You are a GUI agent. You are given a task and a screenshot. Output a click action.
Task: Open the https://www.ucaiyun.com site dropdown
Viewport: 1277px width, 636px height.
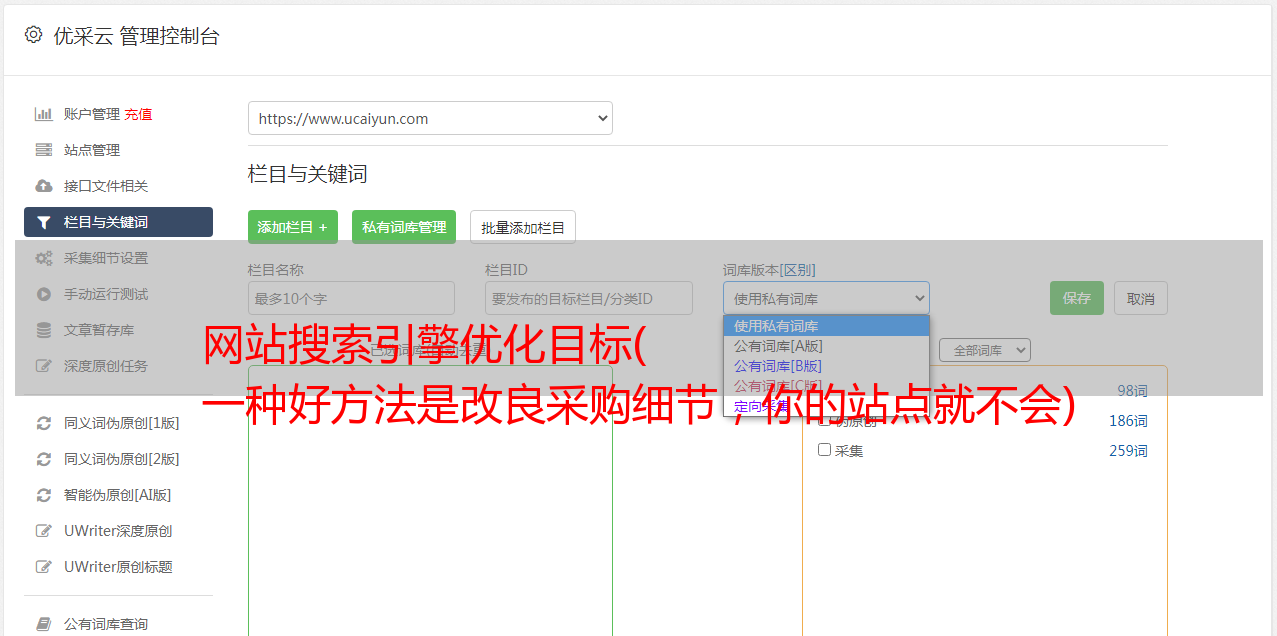(430, 118)
